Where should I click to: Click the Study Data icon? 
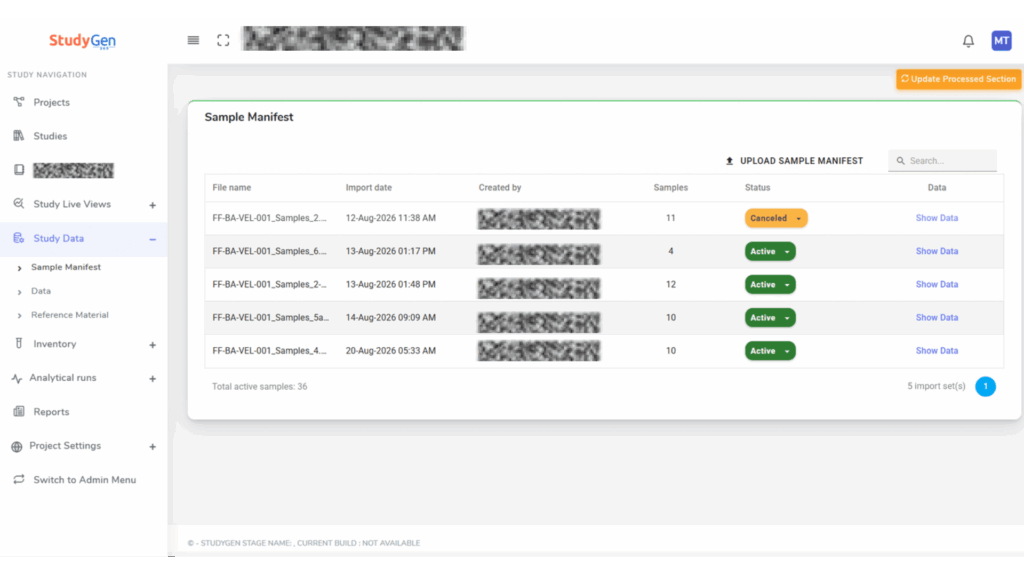point(19,238)
